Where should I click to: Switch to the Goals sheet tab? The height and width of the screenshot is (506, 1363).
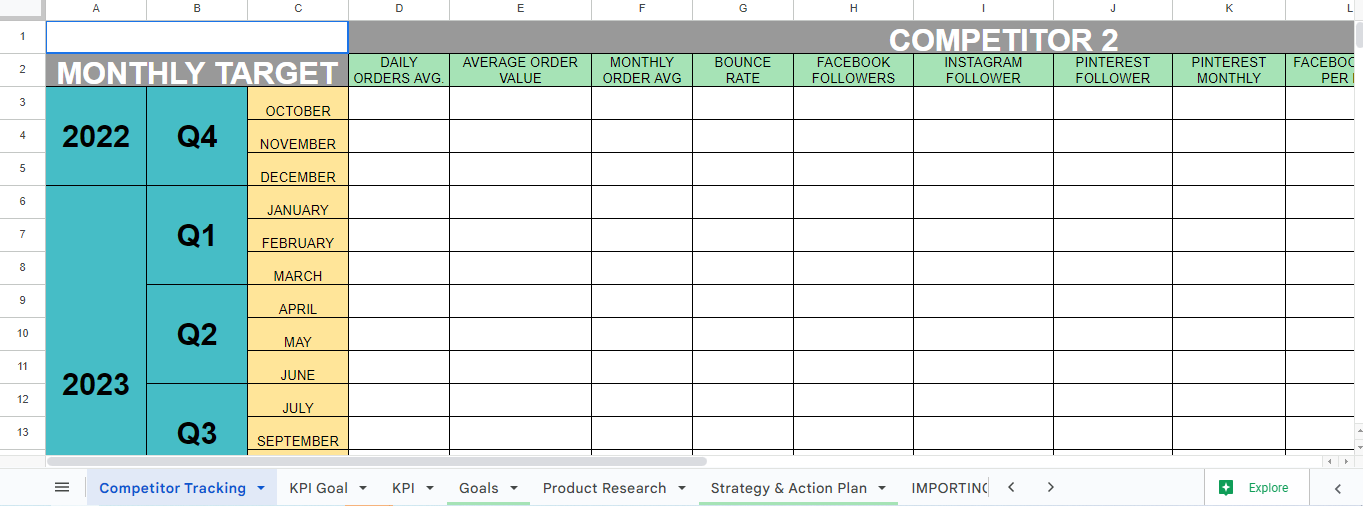coord(478,488)
